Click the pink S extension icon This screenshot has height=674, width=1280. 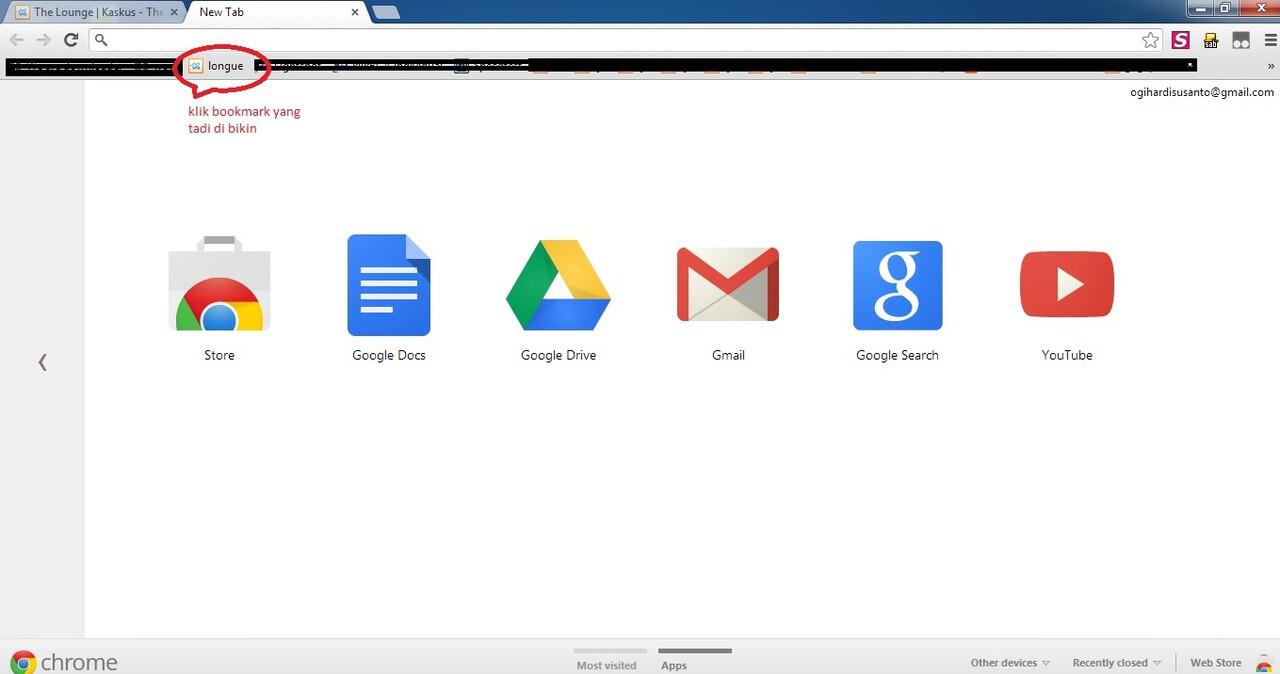pos(1181,40)
